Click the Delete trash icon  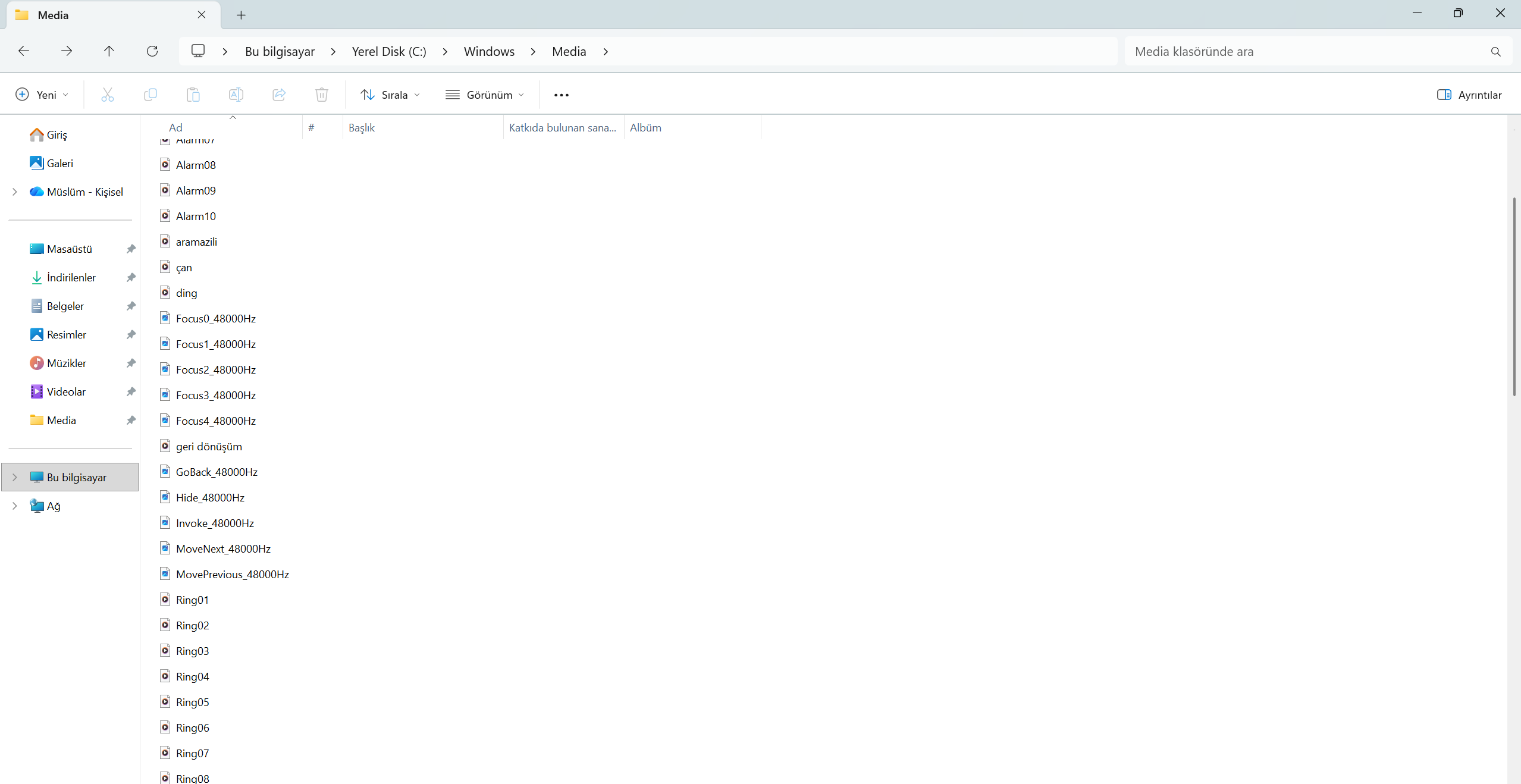(x=322, y=95)
